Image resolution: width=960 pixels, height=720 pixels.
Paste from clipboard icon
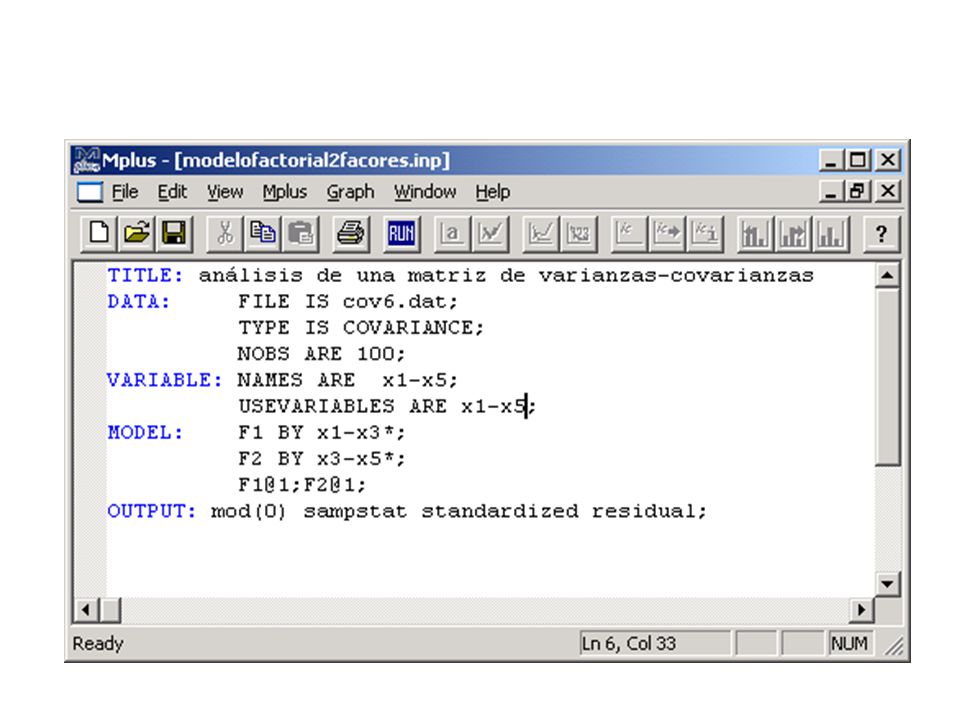300,233
